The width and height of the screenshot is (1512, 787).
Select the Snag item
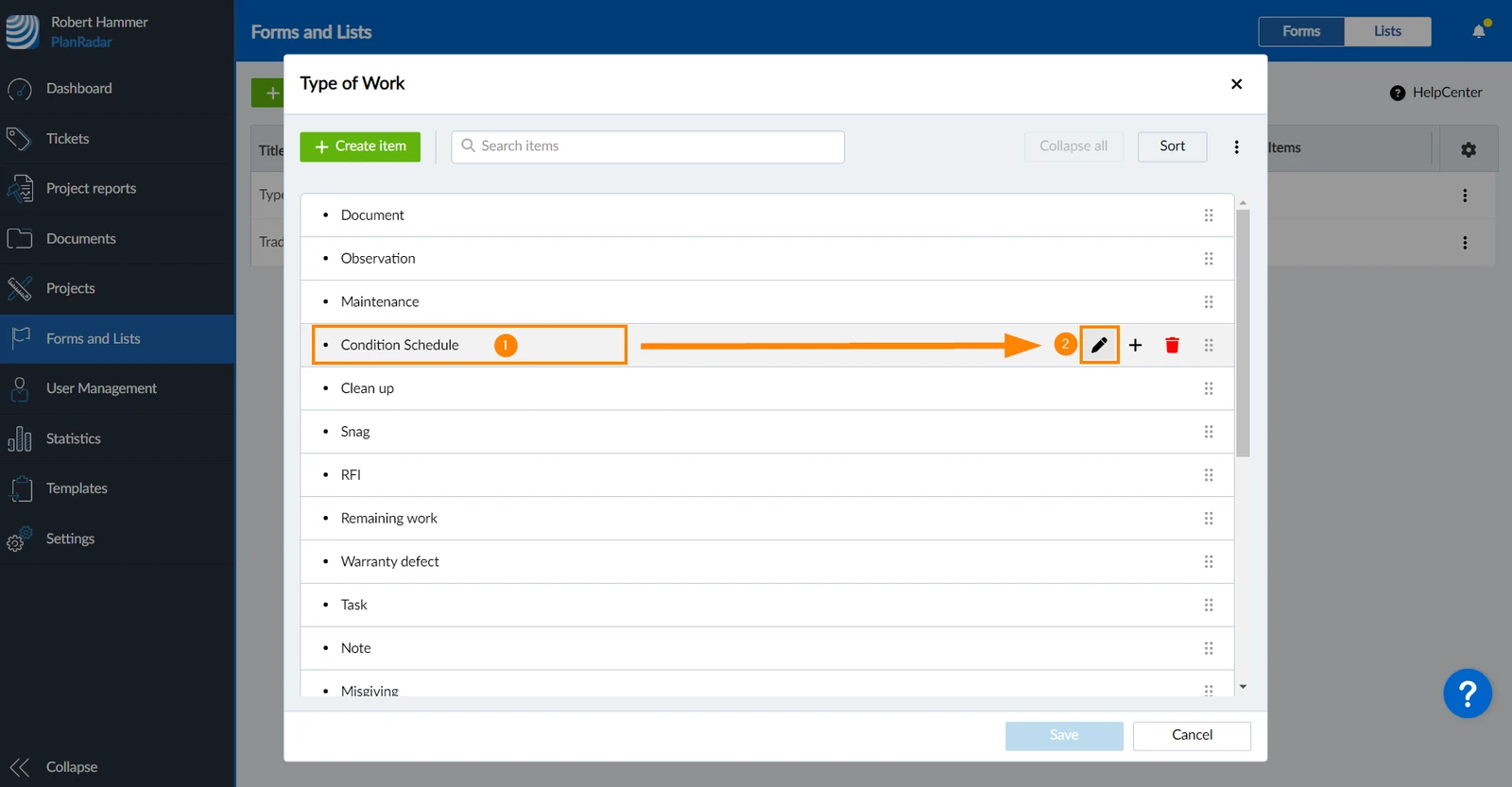point(766,432)
